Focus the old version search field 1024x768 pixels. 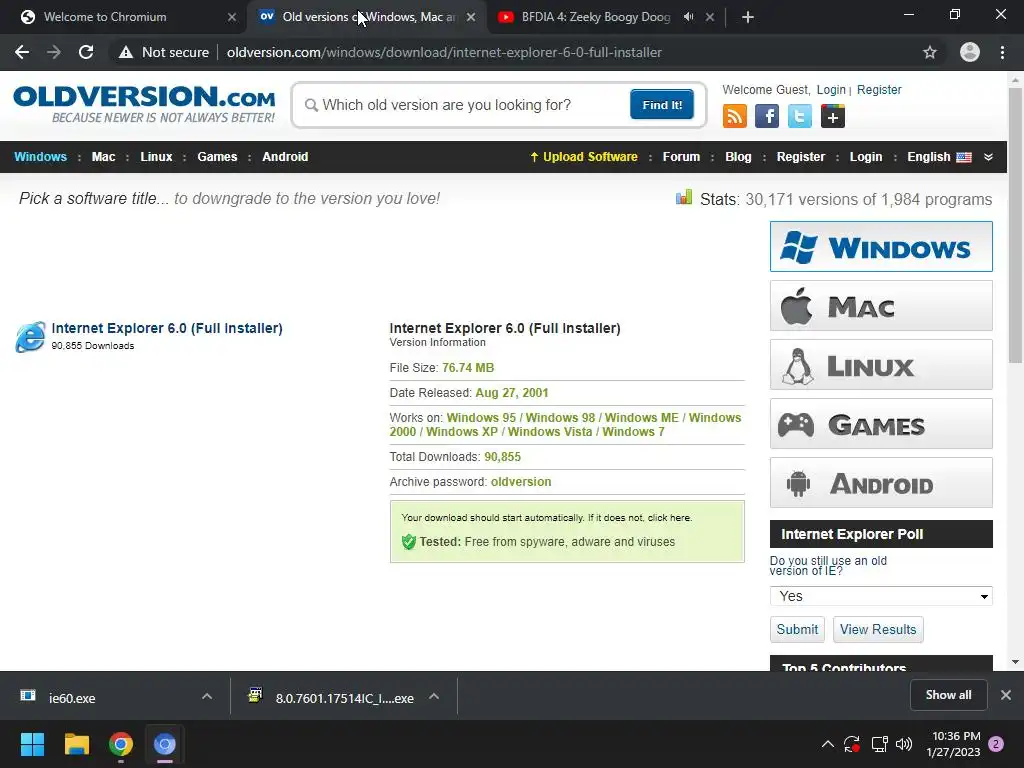click(464, 104)
